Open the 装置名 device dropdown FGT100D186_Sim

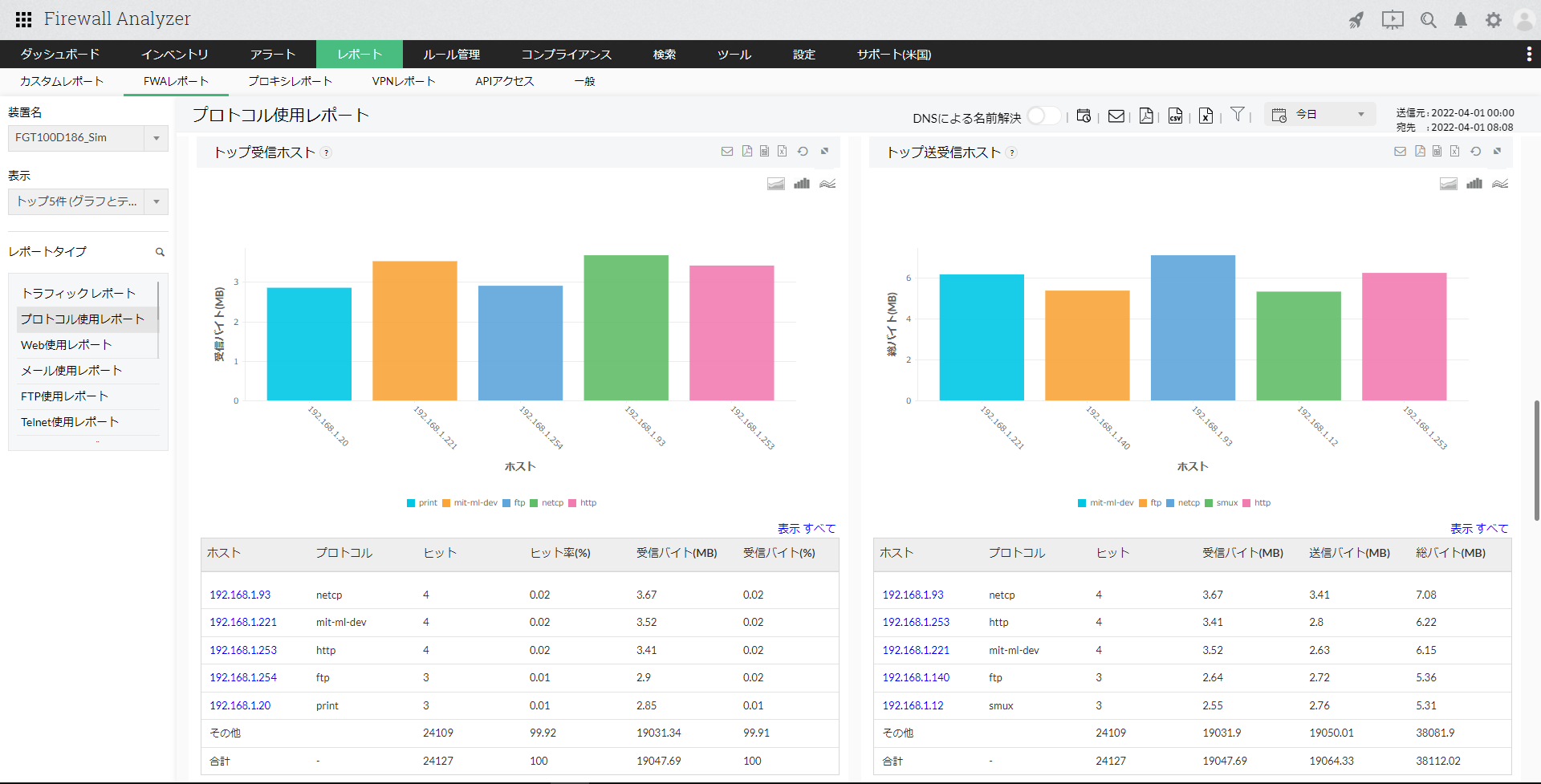pos(87,138)
